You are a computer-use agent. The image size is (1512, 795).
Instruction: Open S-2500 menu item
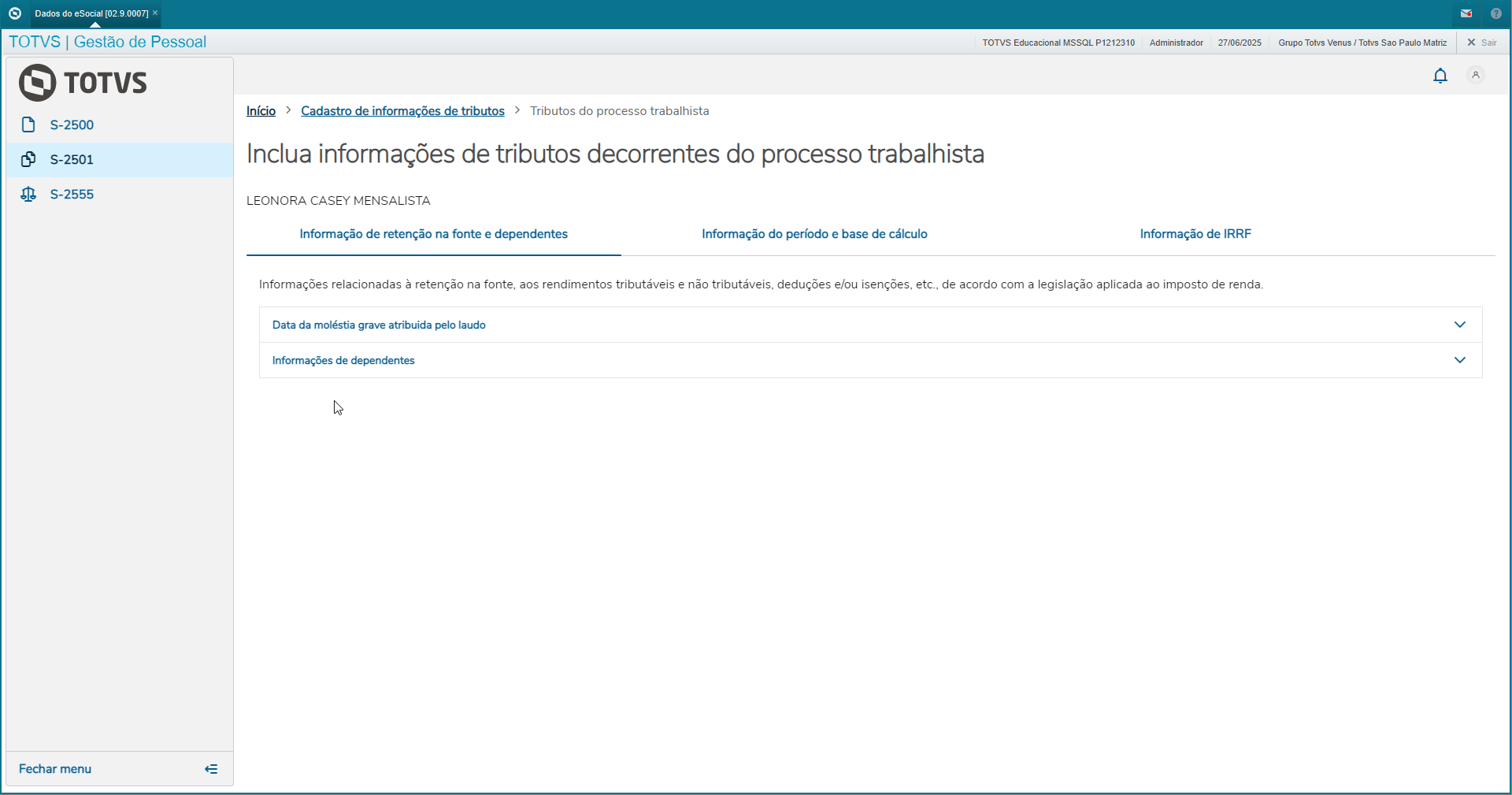pos(120,124)
